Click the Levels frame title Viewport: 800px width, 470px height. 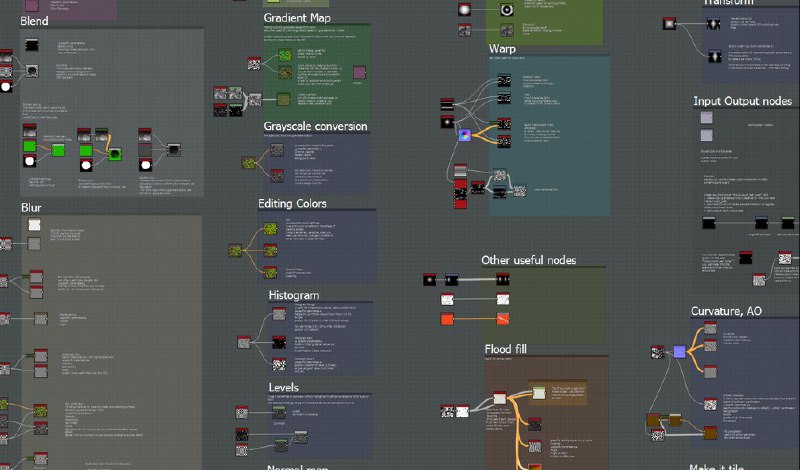coord(284,387)
